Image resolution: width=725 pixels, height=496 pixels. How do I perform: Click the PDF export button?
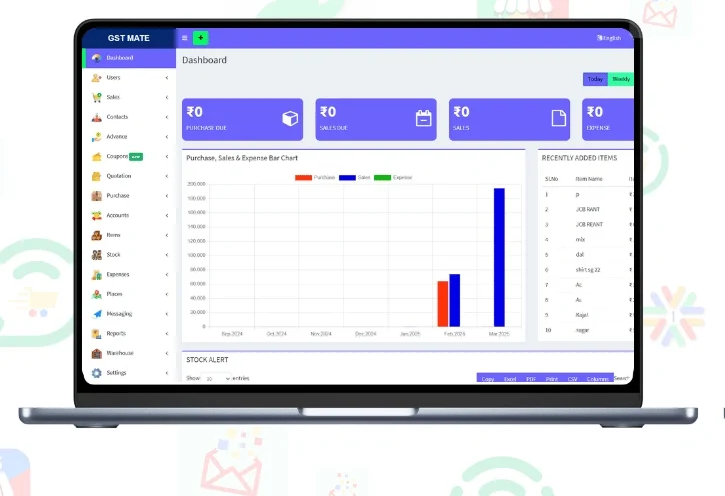tap(532, 379)
